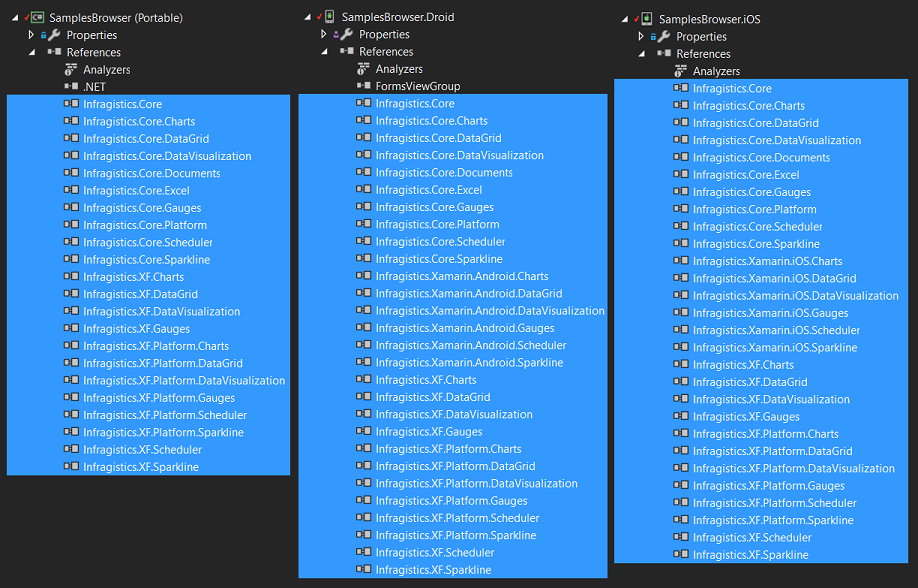918x588 pixels.
Task: Select Infragistics.Xamarin.iOS.DataGrid reference
Action: coord(774,279)
